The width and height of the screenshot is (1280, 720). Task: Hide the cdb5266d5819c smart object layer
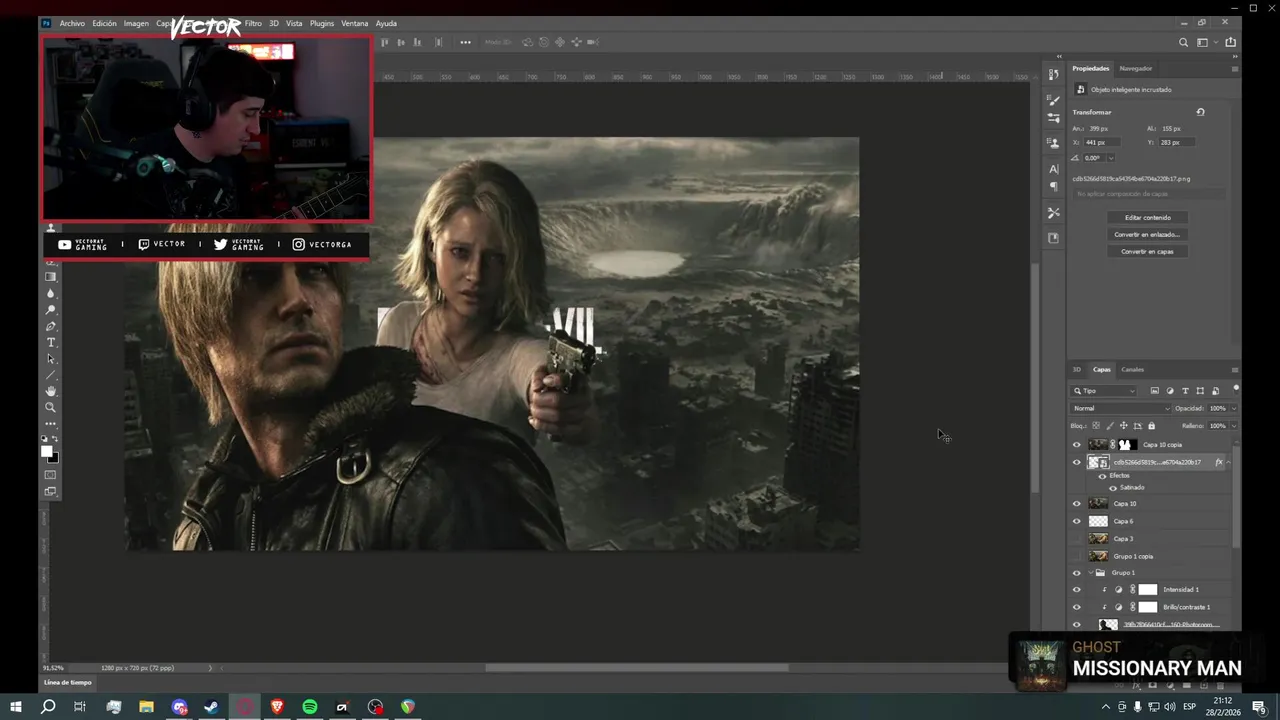(1077, 462)
